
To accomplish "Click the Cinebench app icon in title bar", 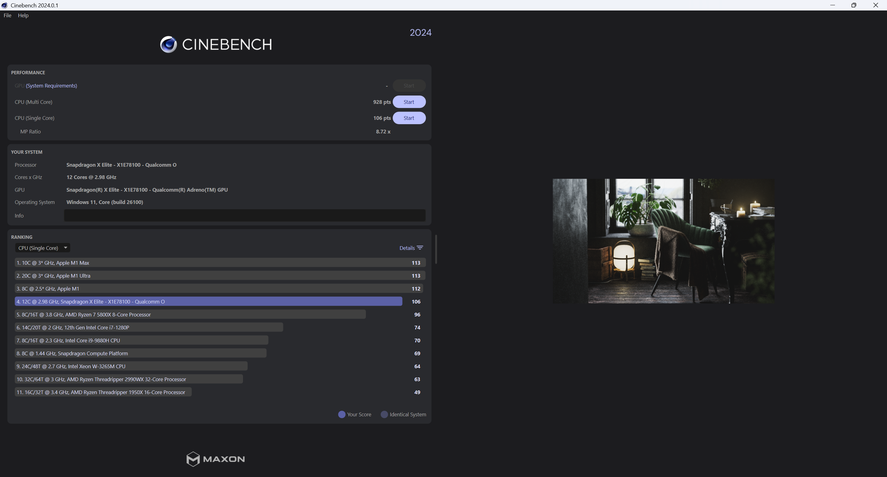I will click(5, 5).
